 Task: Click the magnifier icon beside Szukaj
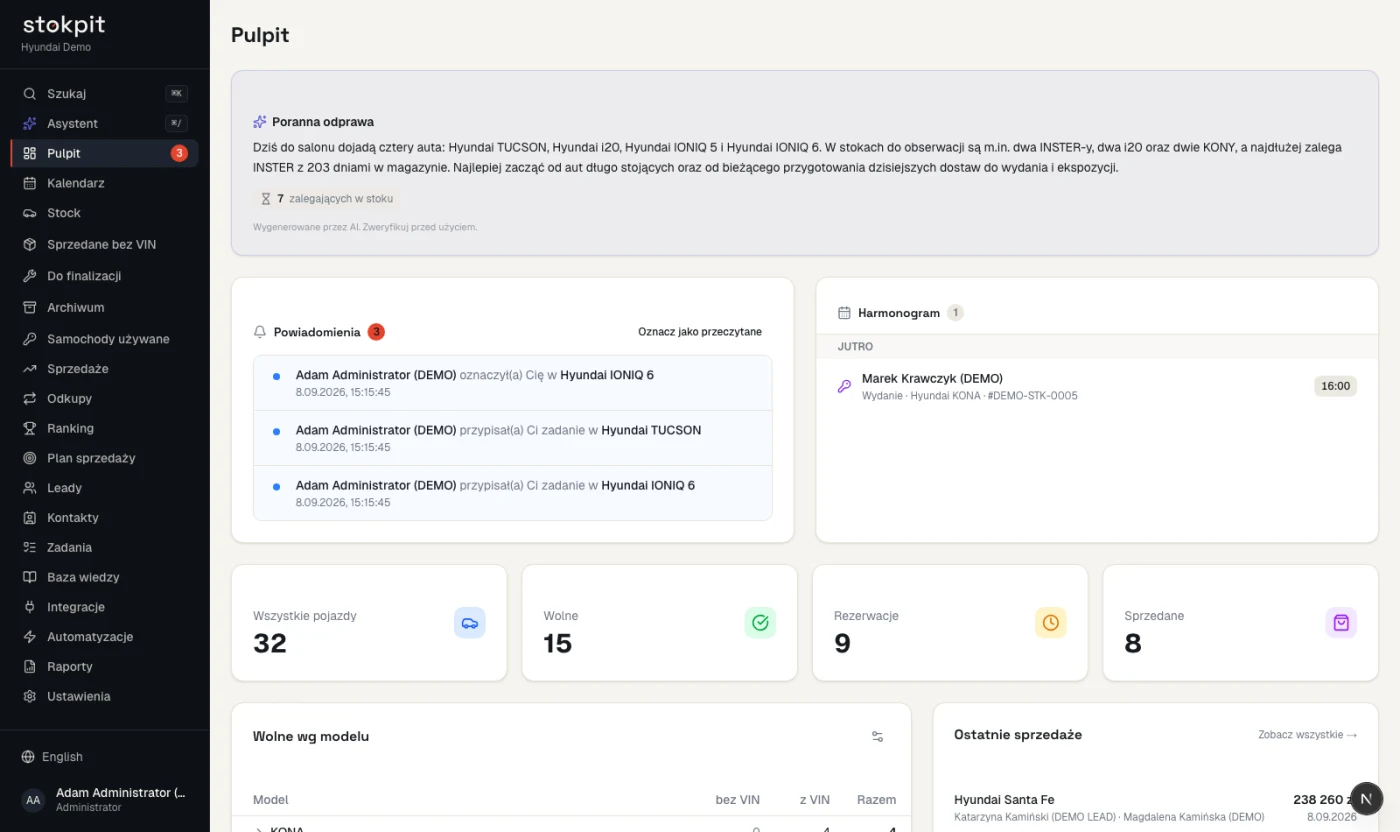click(29, 94)
